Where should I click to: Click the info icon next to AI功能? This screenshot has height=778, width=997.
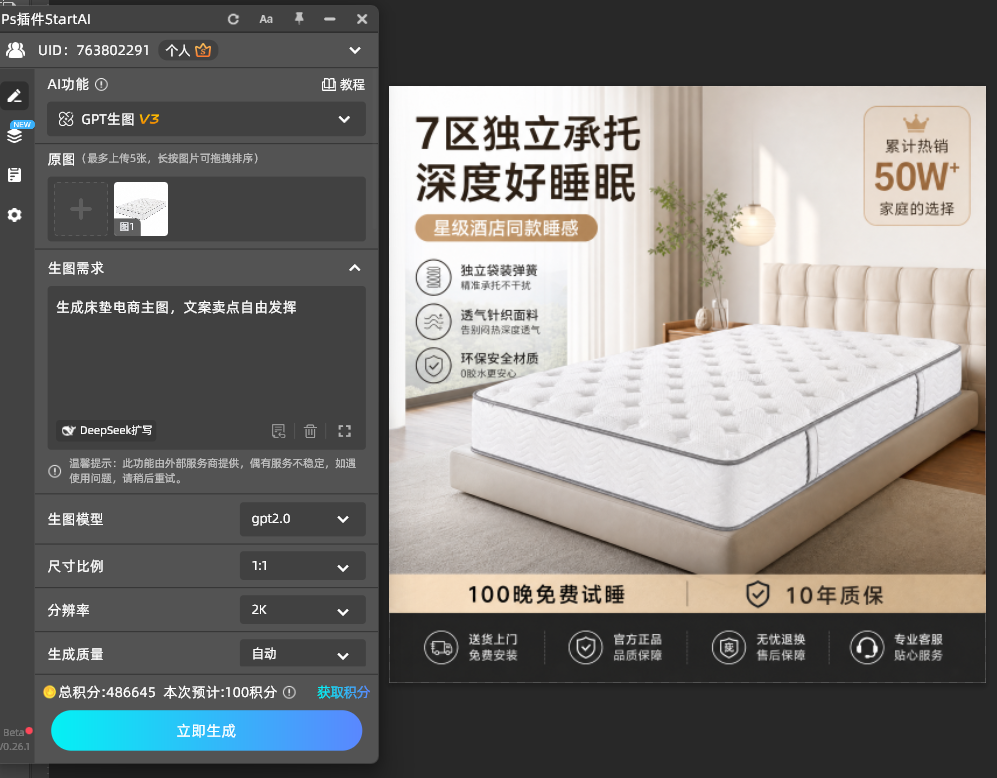tap(101, 84)
